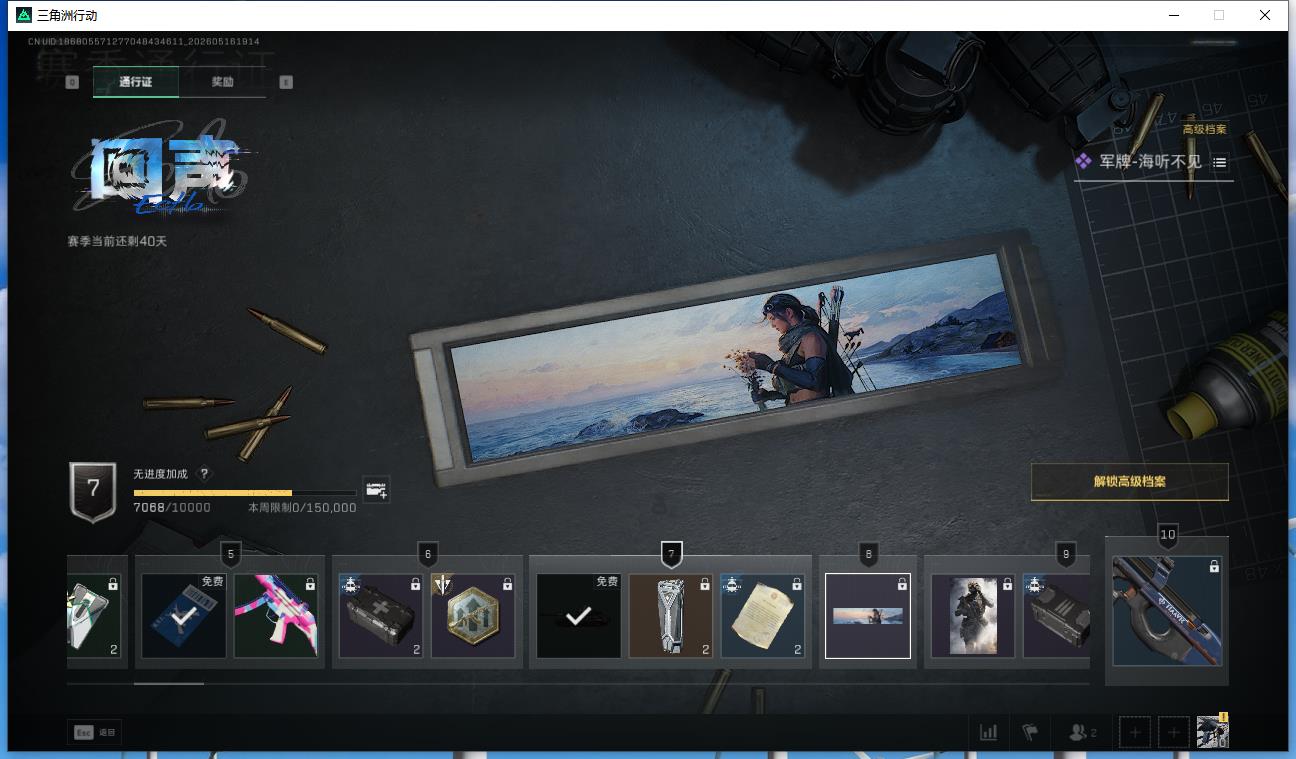Click the lock icon on the level 10 weapon
Screen dimensions: 1296x759
(x=1214, y=567)
